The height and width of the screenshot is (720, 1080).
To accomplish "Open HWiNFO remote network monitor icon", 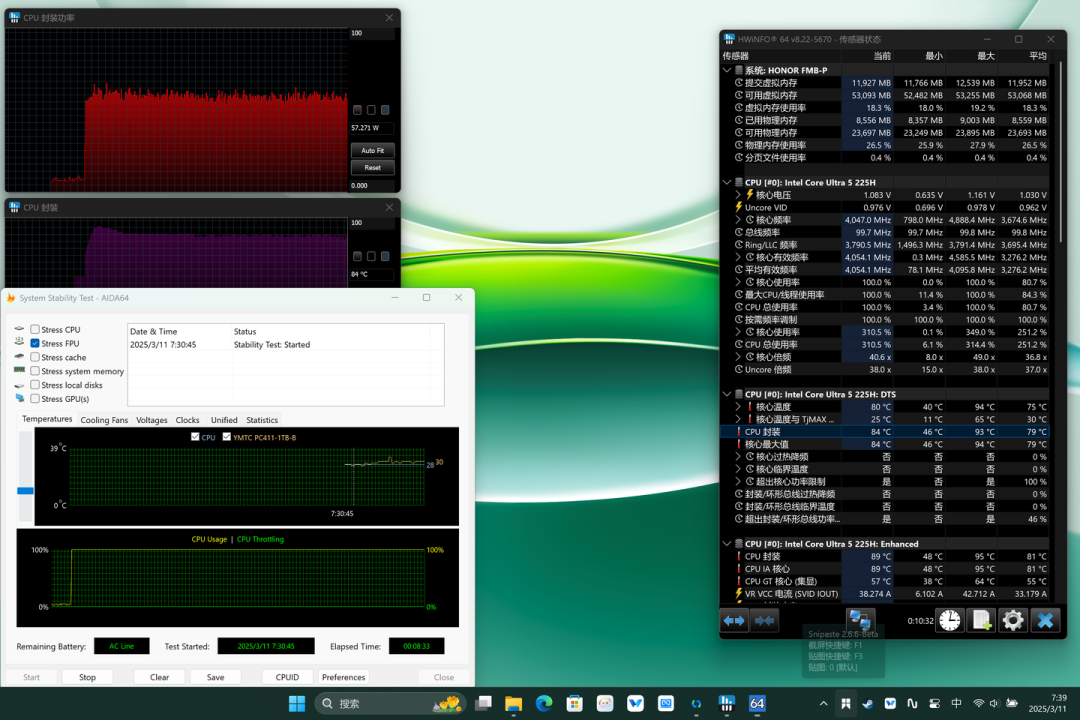I will click(860, 621).
